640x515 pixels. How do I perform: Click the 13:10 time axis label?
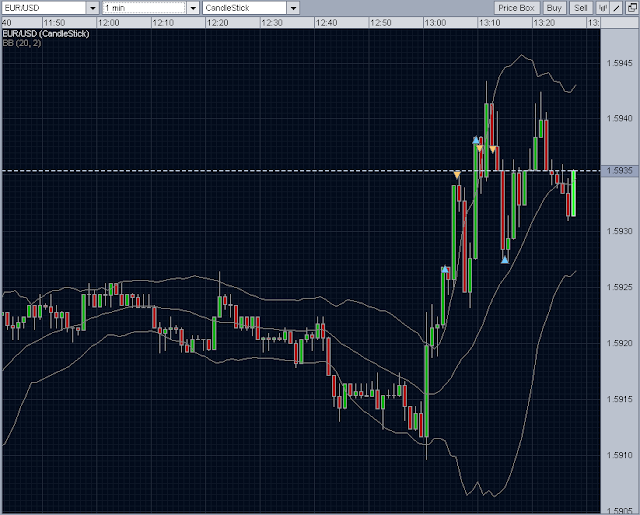[x=490, y=22]
